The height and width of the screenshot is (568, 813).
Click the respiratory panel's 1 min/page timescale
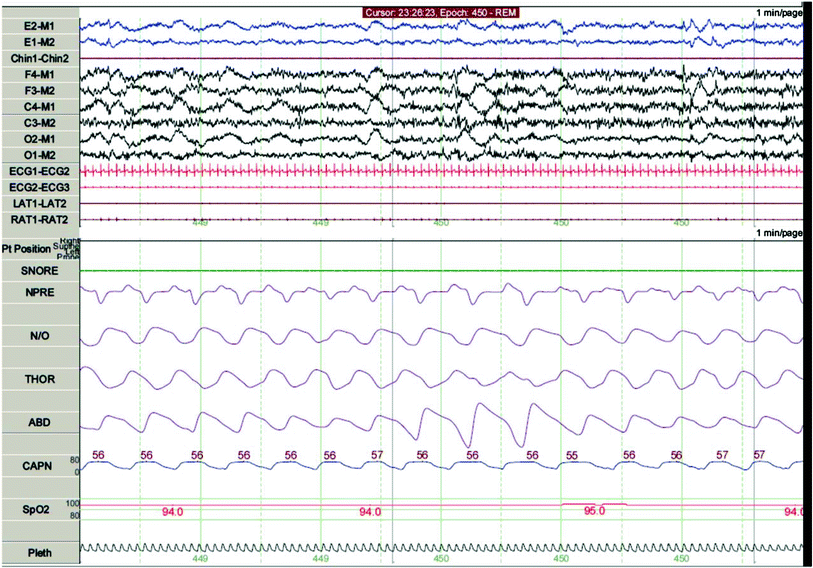coord(779,233)
